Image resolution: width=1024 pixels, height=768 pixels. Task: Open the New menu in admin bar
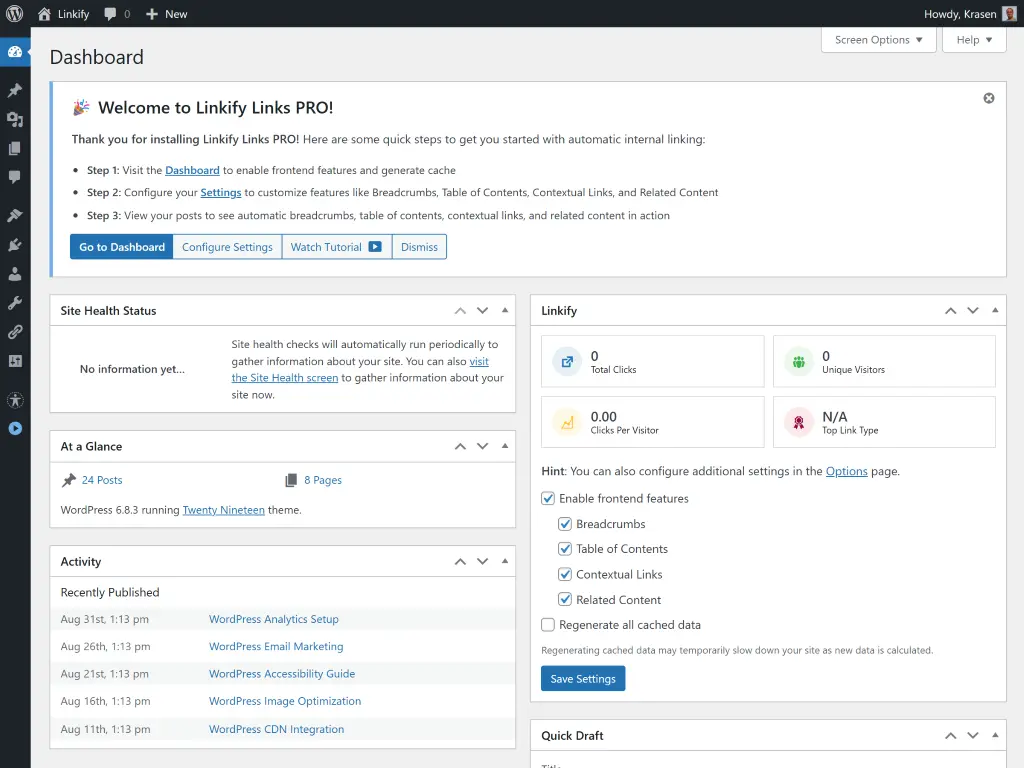tap(166, 14)
